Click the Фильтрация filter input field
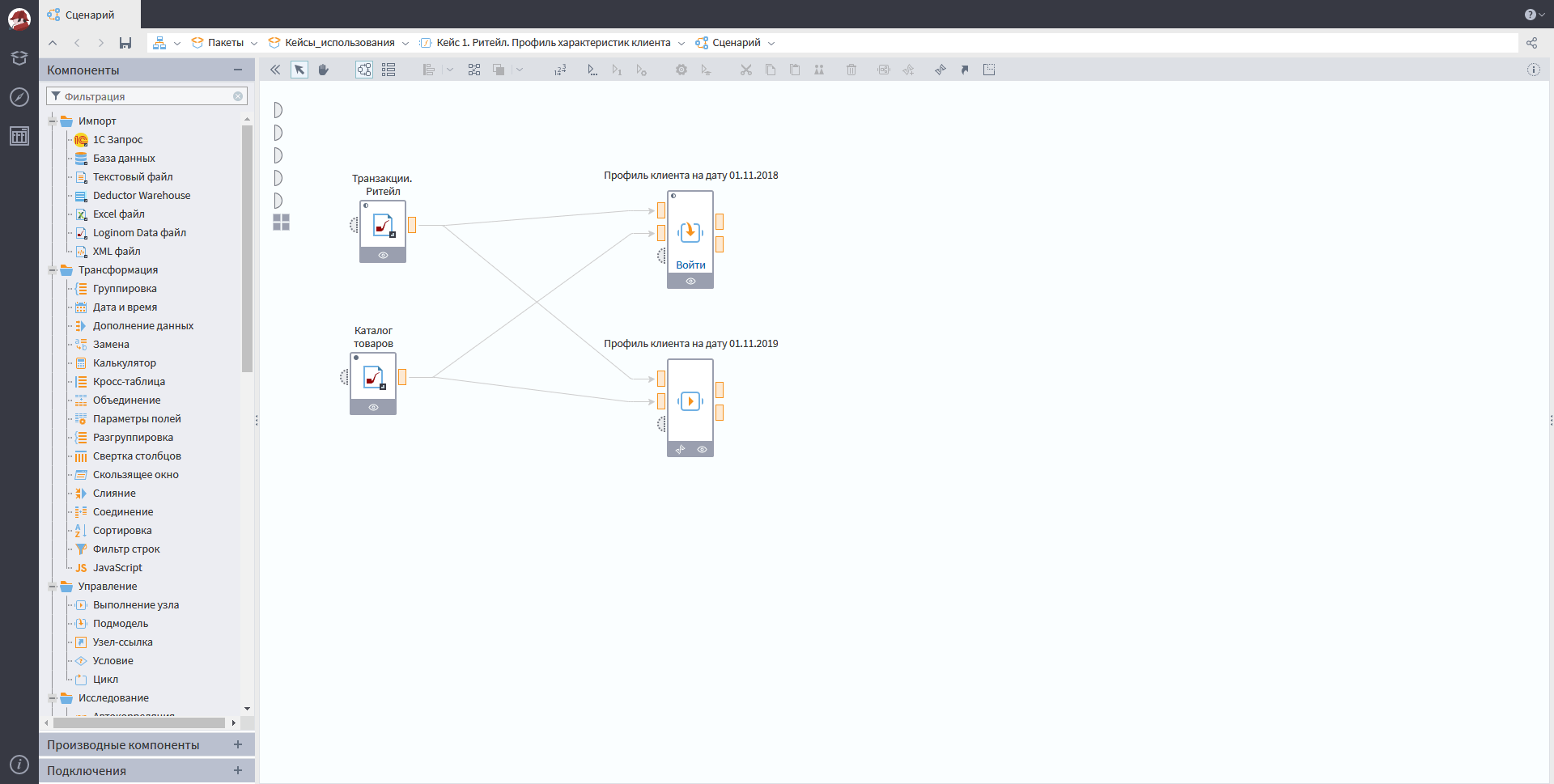This screenshot has width=1554, height=784. click(146, 96)
